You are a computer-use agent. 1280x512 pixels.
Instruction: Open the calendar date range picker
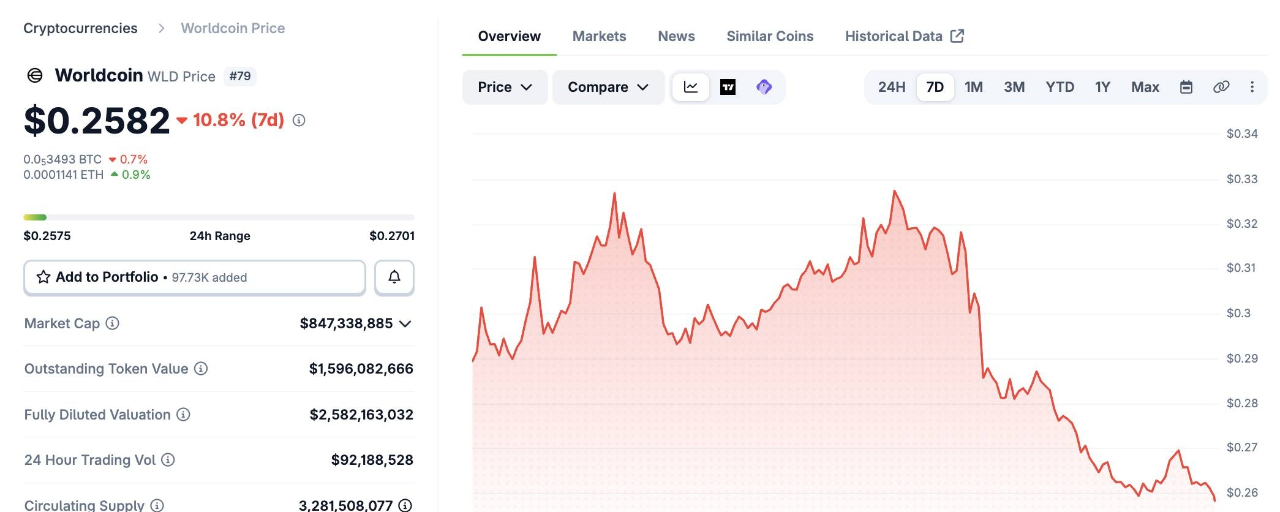1186,87
